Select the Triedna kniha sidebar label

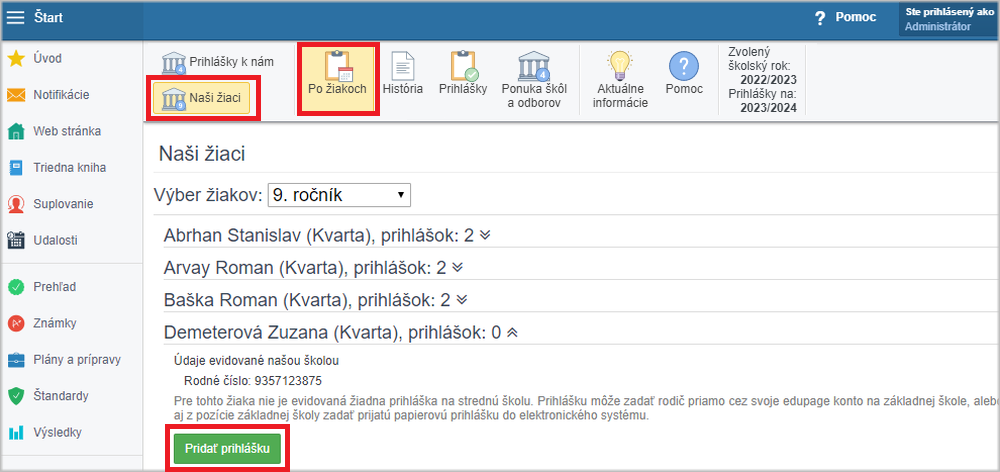70,168
